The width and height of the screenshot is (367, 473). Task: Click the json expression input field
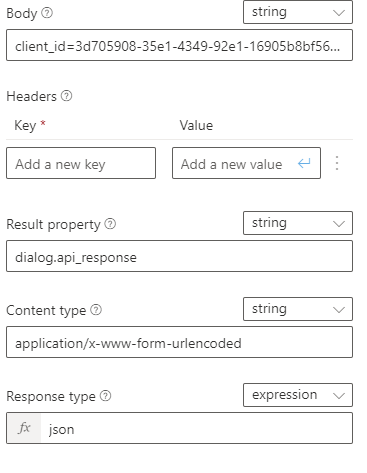pyautogui.click(x=196, y=428)
